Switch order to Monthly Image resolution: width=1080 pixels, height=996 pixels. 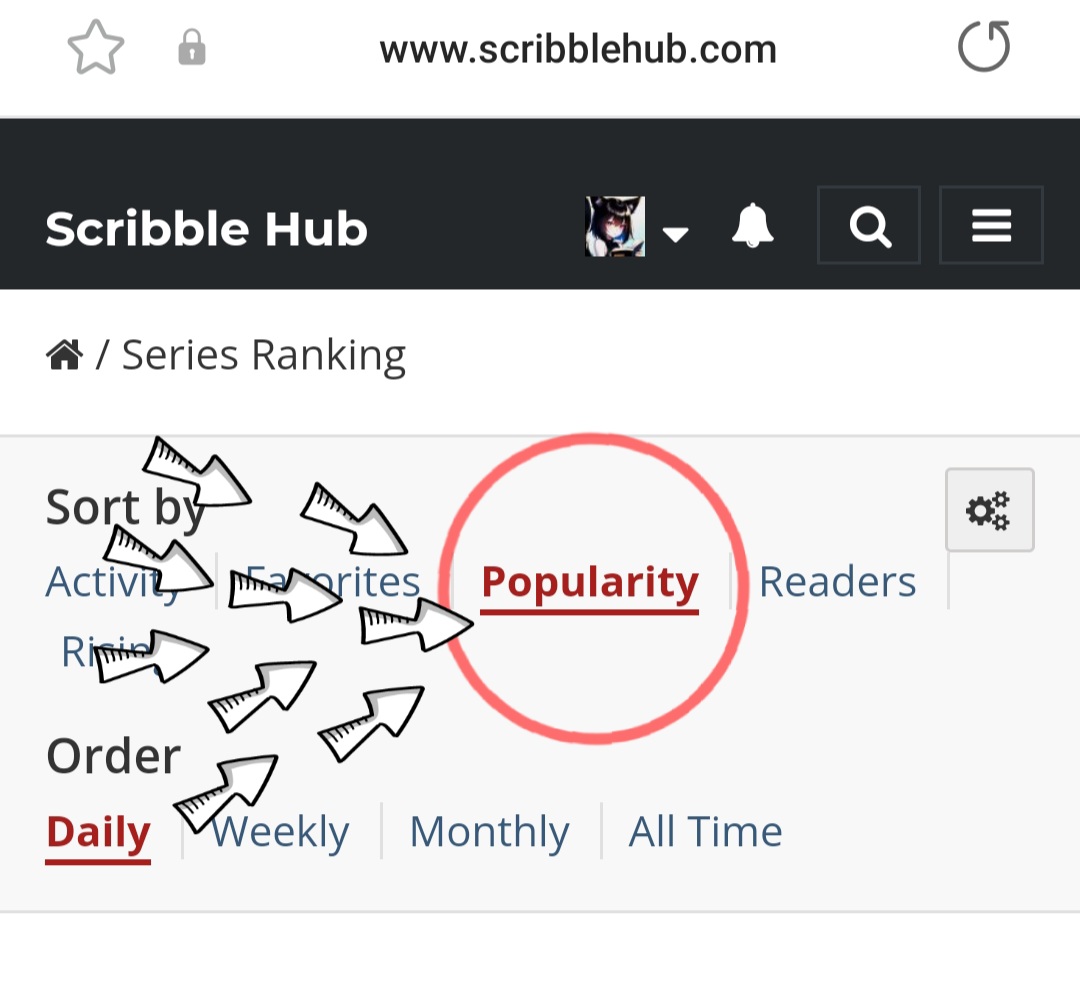489,832
